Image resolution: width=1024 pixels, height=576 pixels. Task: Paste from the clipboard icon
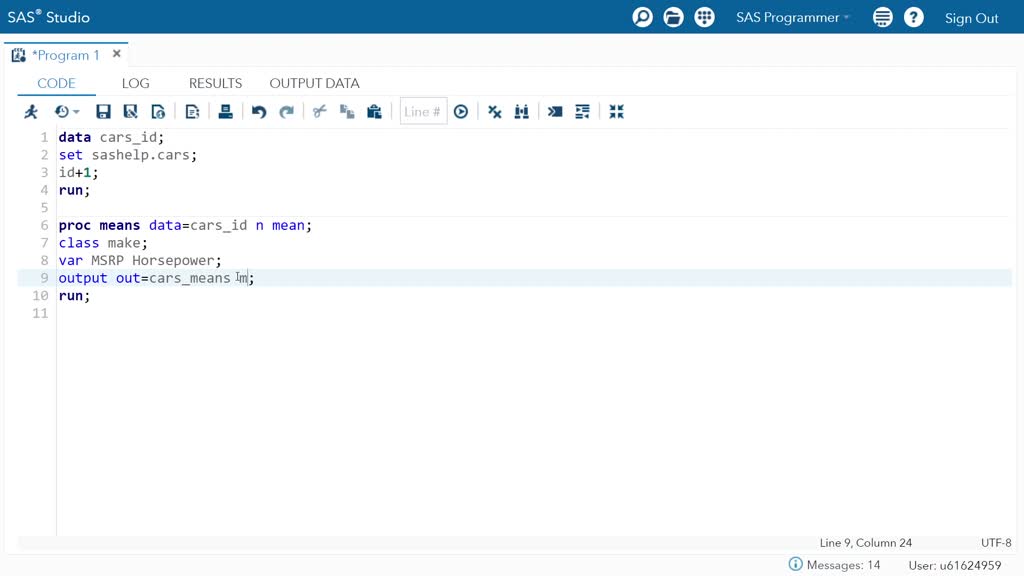[374, 112]
